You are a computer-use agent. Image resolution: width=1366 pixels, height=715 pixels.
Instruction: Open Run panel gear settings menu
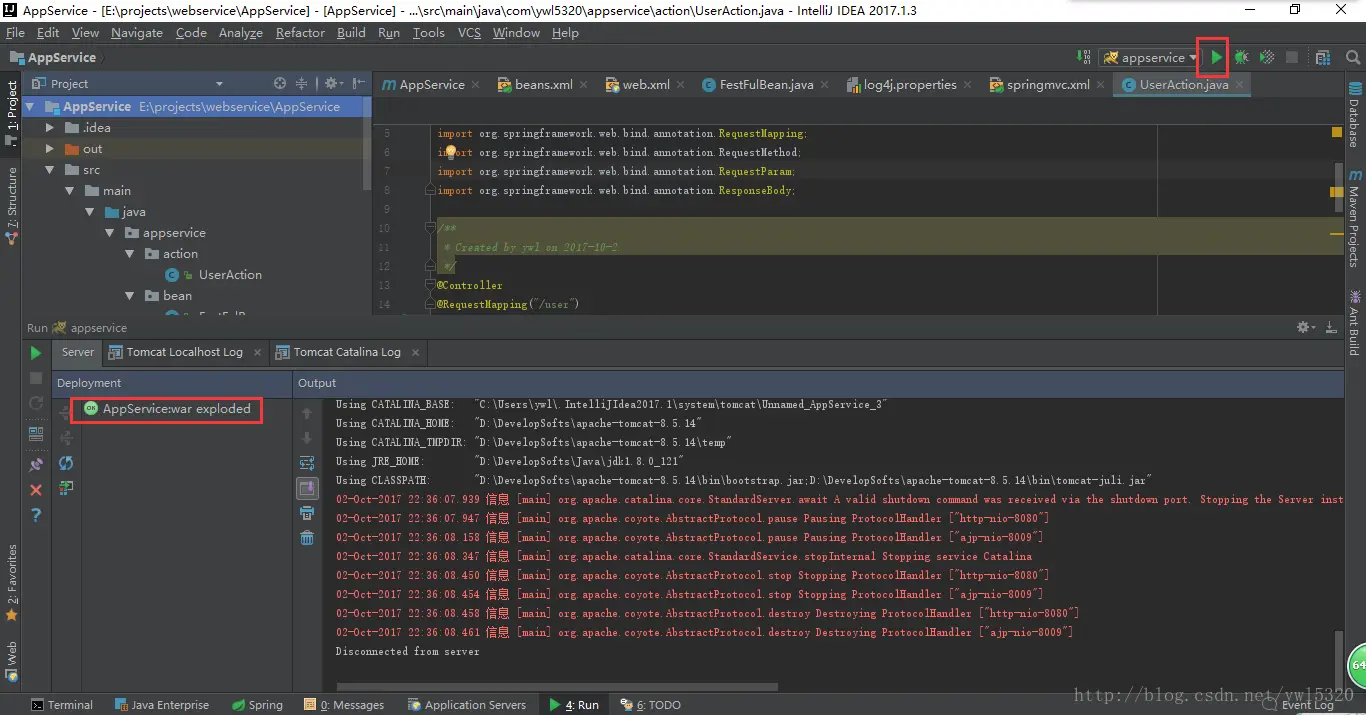pyautogui.click(x=1305, y=327)
